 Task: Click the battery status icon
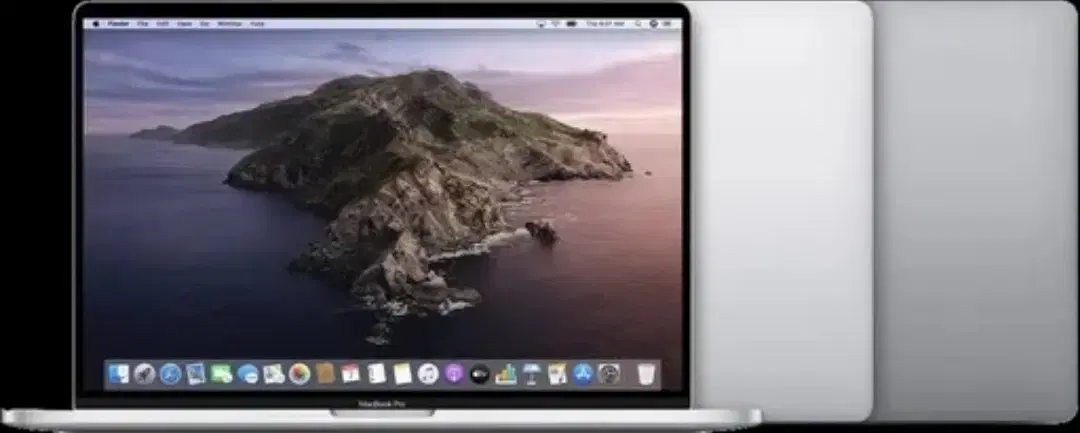(571, 23)
